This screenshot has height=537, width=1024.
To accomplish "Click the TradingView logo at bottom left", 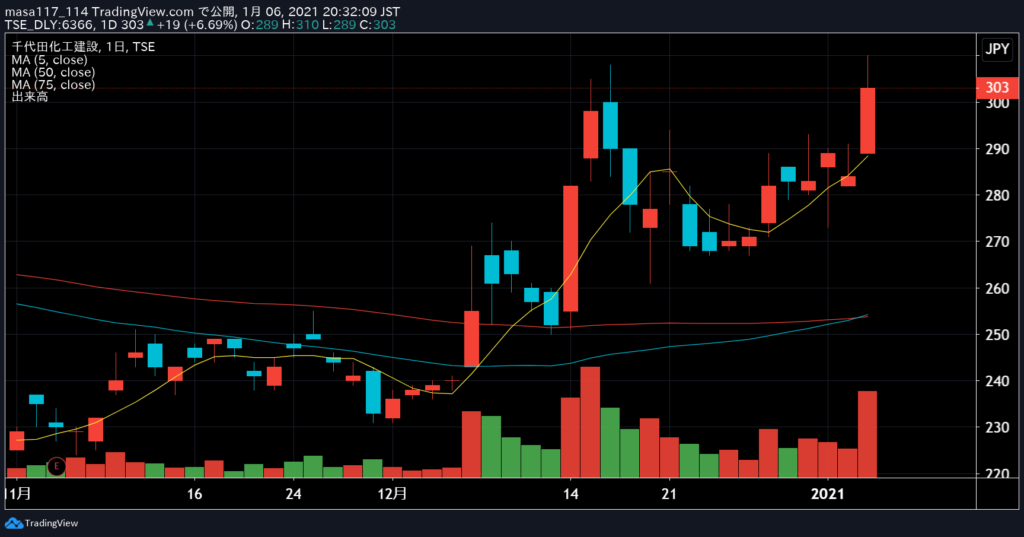I will coord(42,523).
